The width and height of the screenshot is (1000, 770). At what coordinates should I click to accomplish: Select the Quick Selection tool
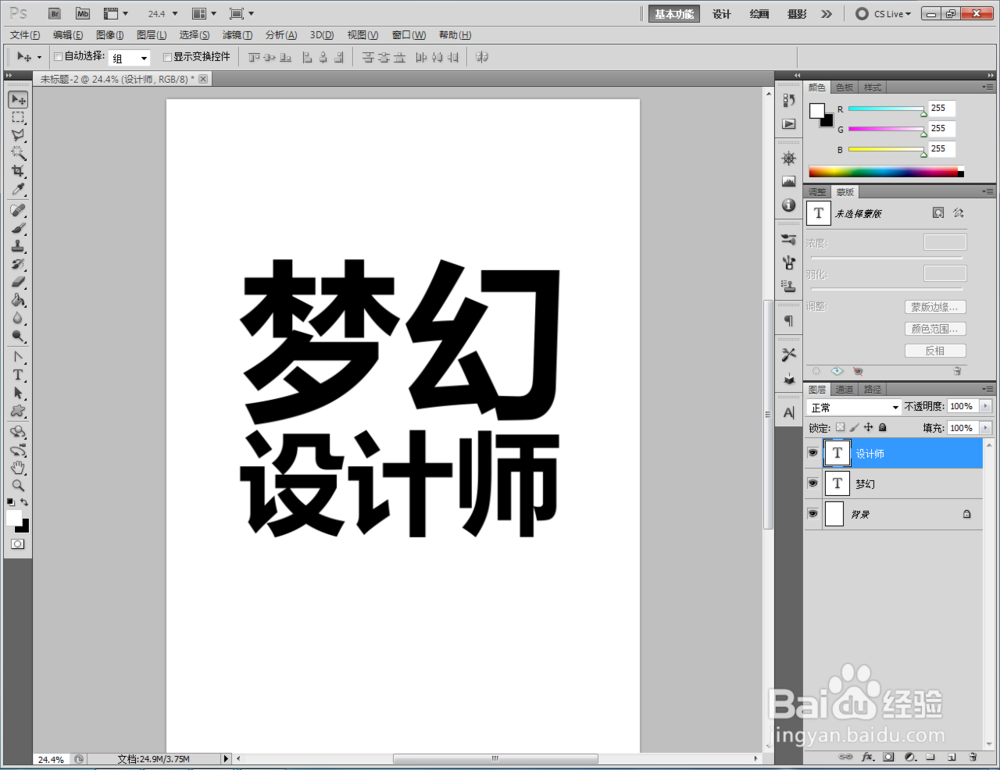coord(18,153)
